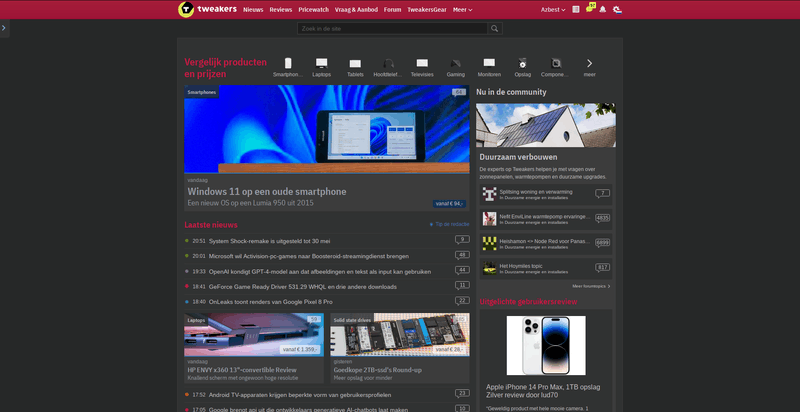Open the 'Duurzaam verbouwen' heading
The image size is (800, 412).
pos(518,157)
